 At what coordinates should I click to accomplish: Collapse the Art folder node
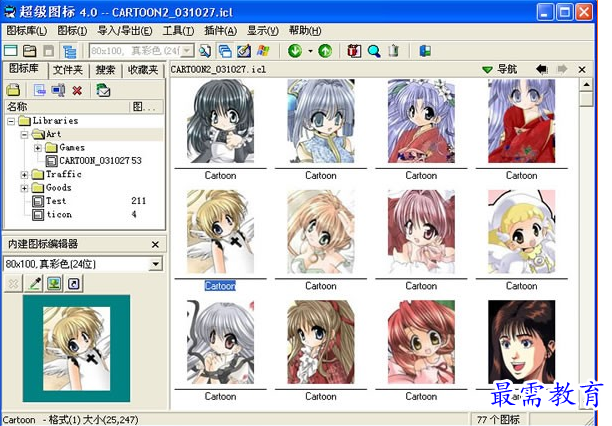click(x=25, y=135)
